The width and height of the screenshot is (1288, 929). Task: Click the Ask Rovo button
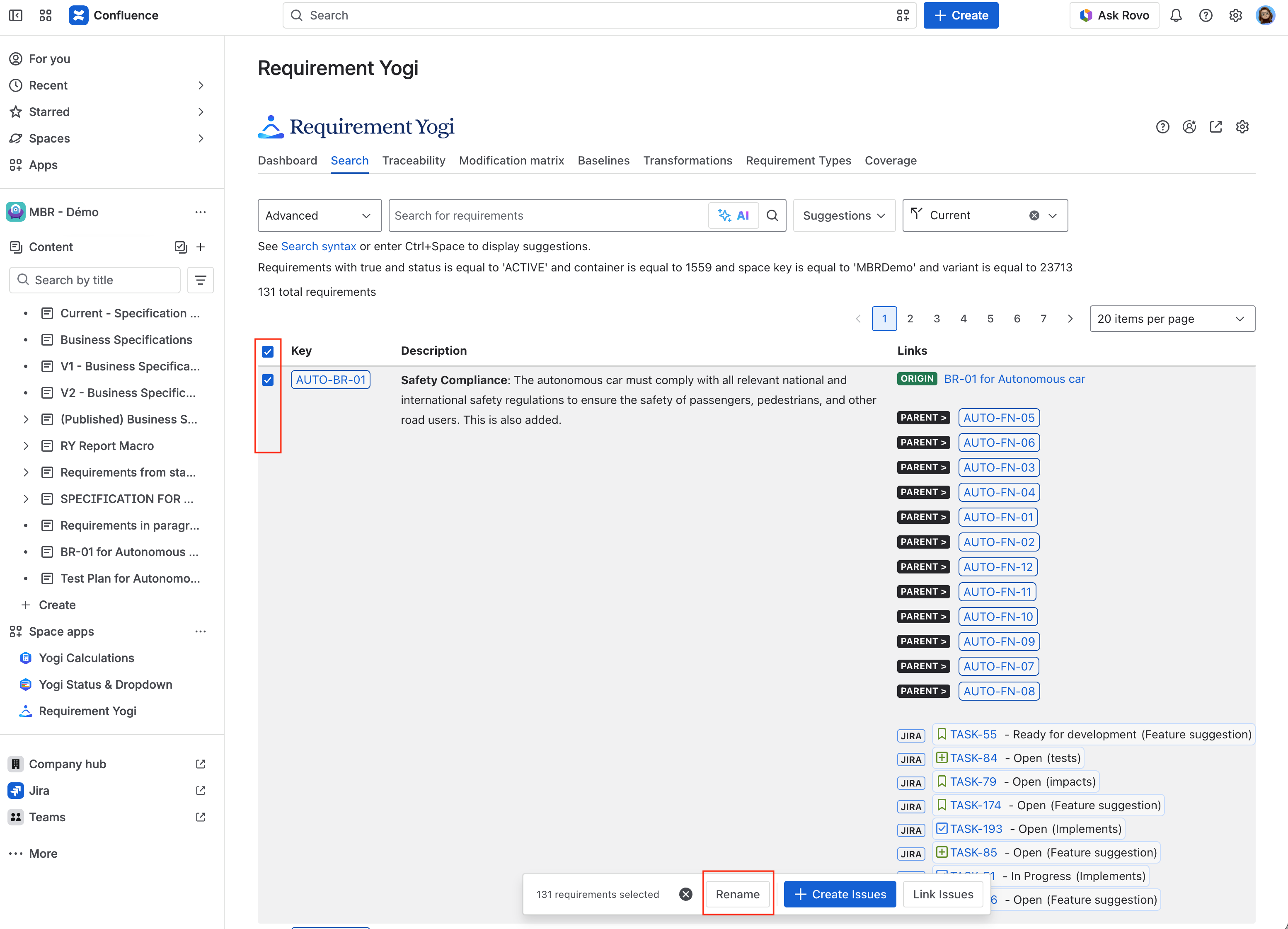click(1114, 15)
